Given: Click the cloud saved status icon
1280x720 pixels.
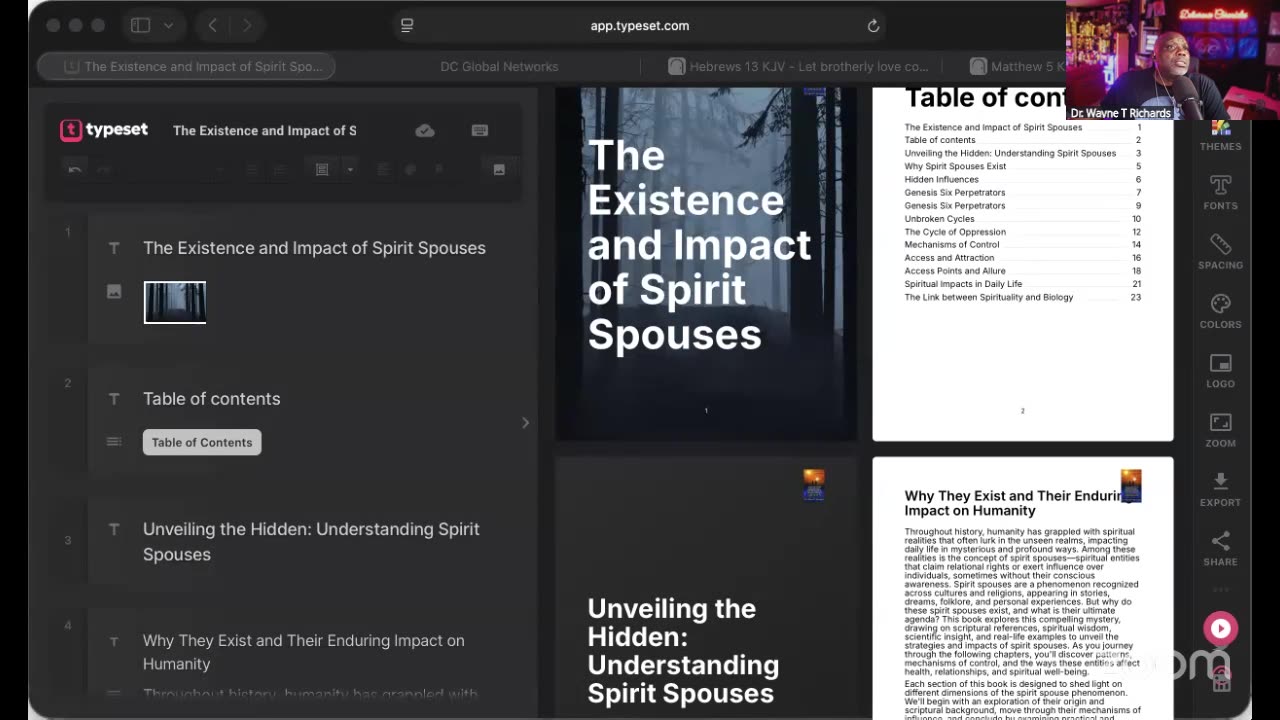Looking at the screenshot, I should click(x=425, y=131).
